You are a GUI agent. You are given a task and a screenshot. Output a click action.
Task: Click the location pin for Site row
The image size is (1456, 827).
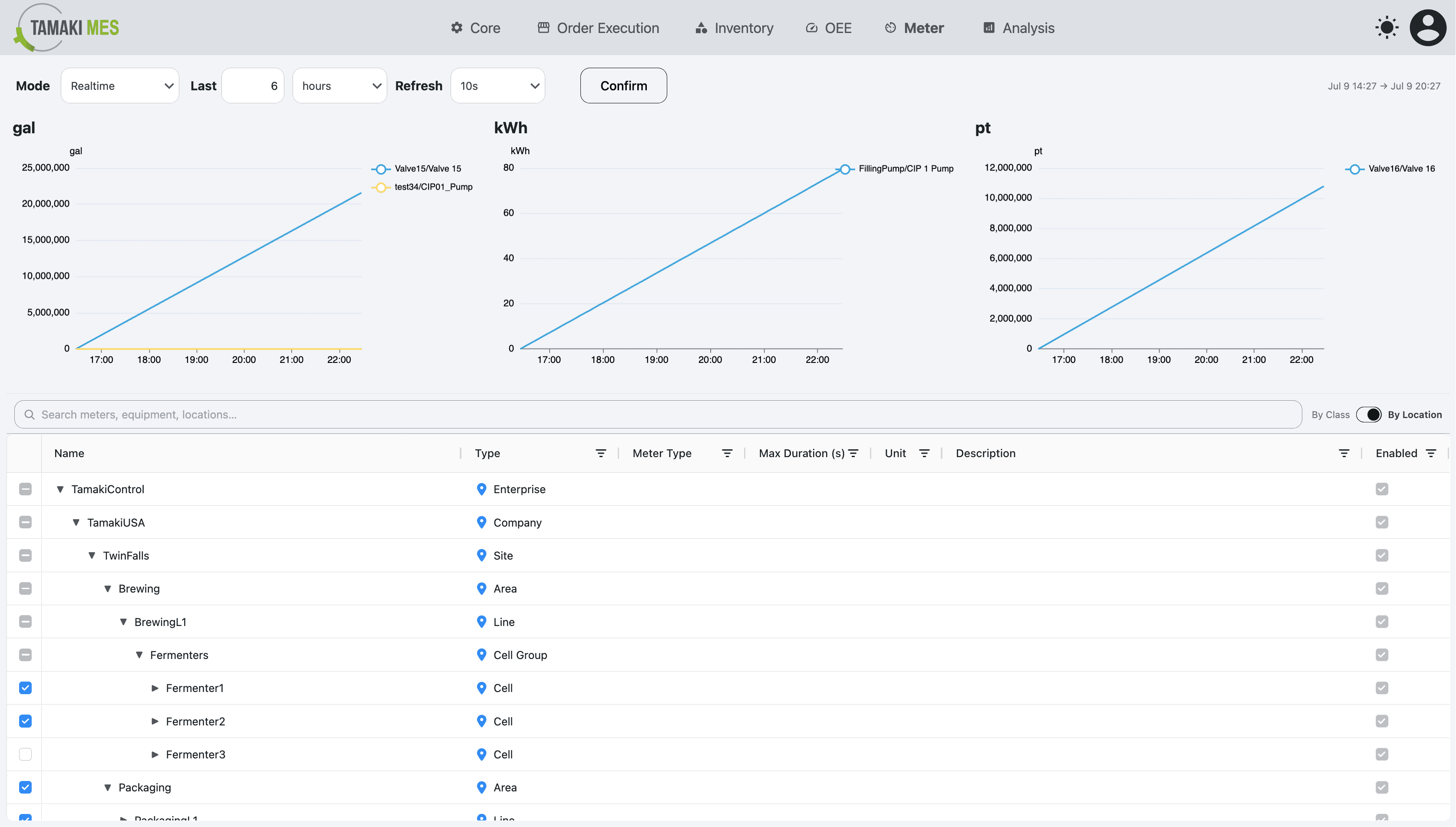[481, 556]
